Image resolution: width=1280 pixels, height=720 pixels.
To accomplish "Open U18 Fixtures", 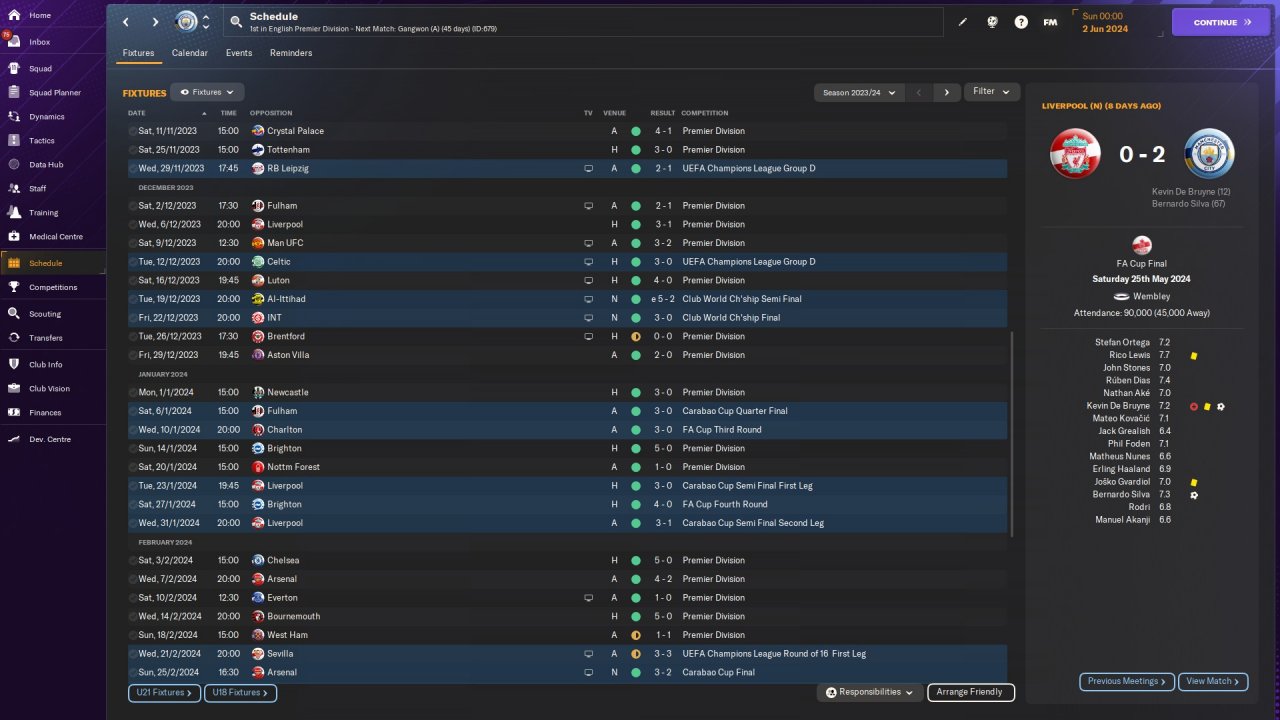I will click(x=240, y=692).
